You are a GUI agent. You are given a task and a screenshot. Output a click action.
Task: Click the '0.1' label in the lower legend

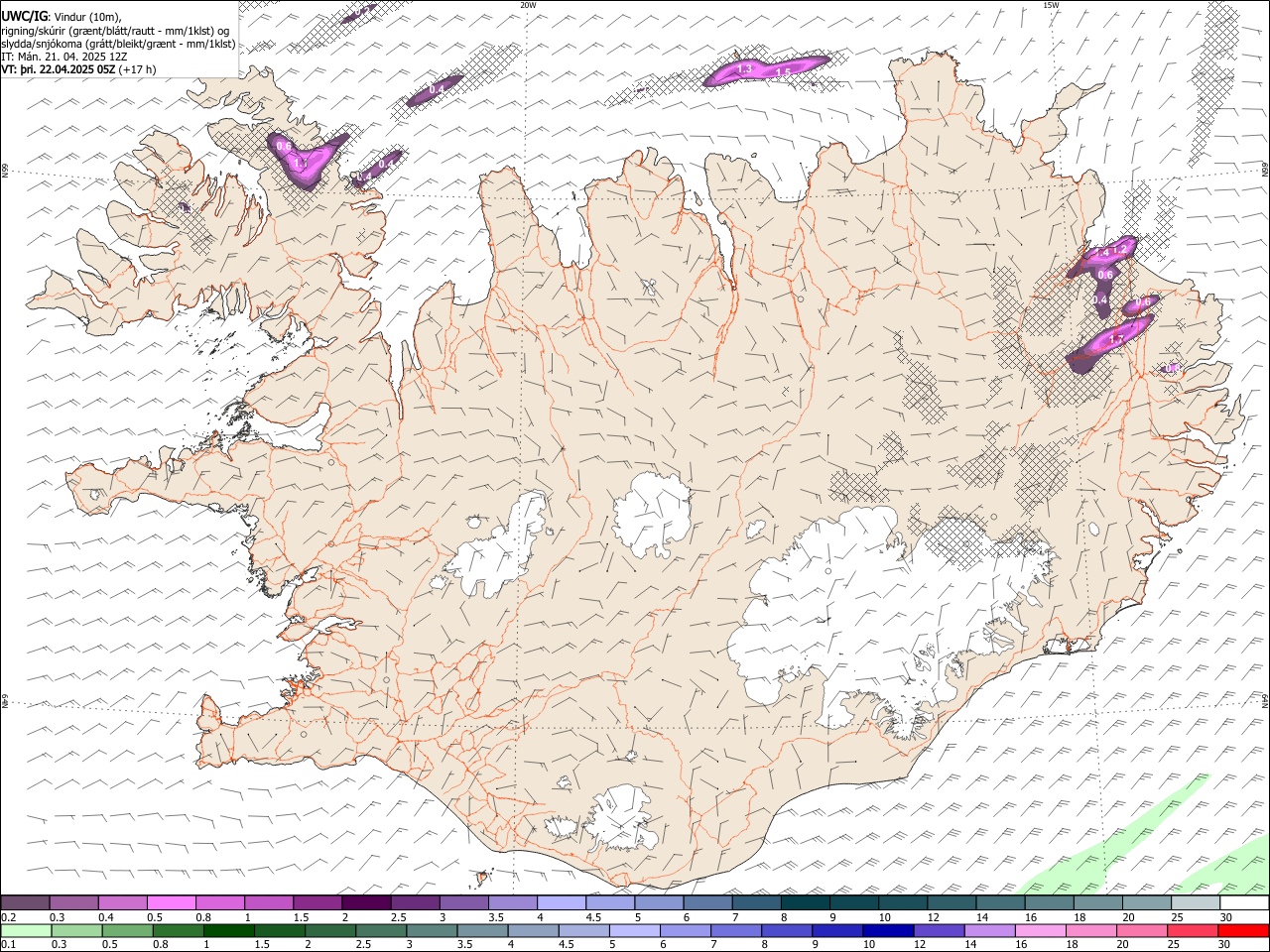coord(9,945)
